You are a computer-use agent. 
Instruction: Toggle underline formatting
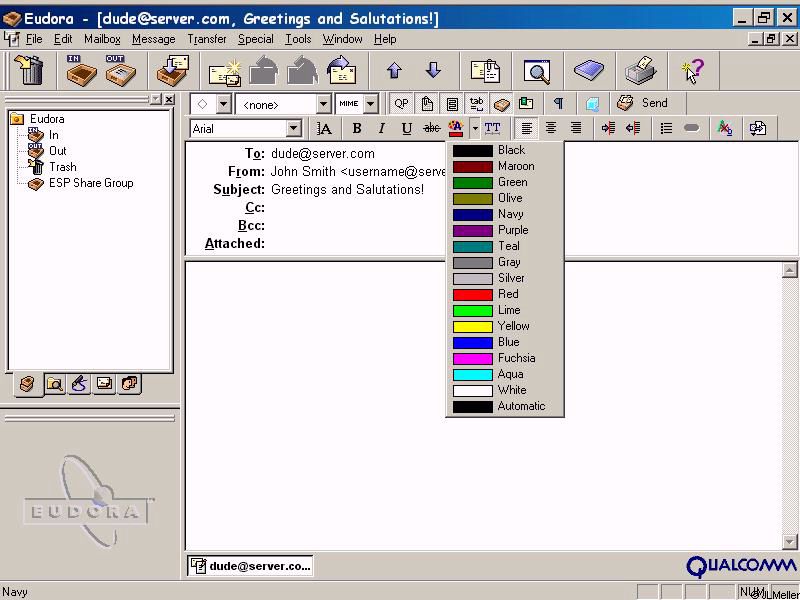407,129
